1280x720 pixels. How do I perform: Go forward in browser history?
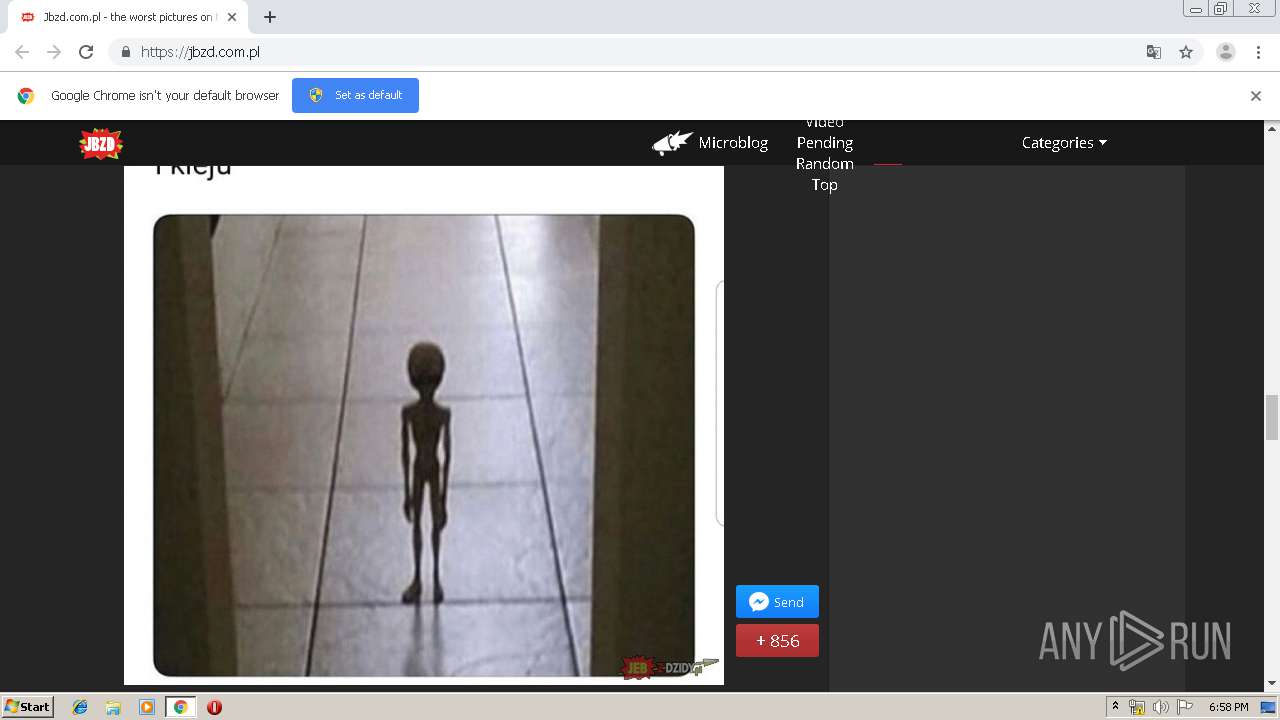[54, 52]
